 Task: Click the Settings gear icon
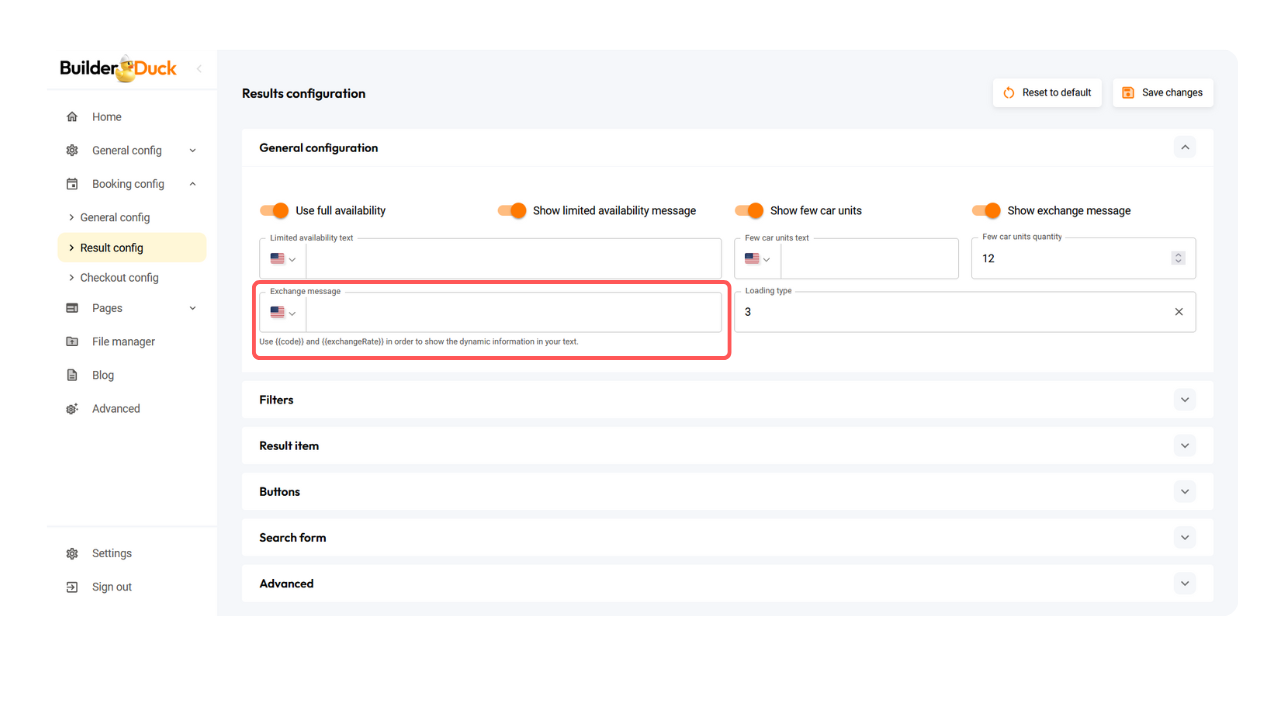pos(72,554)
